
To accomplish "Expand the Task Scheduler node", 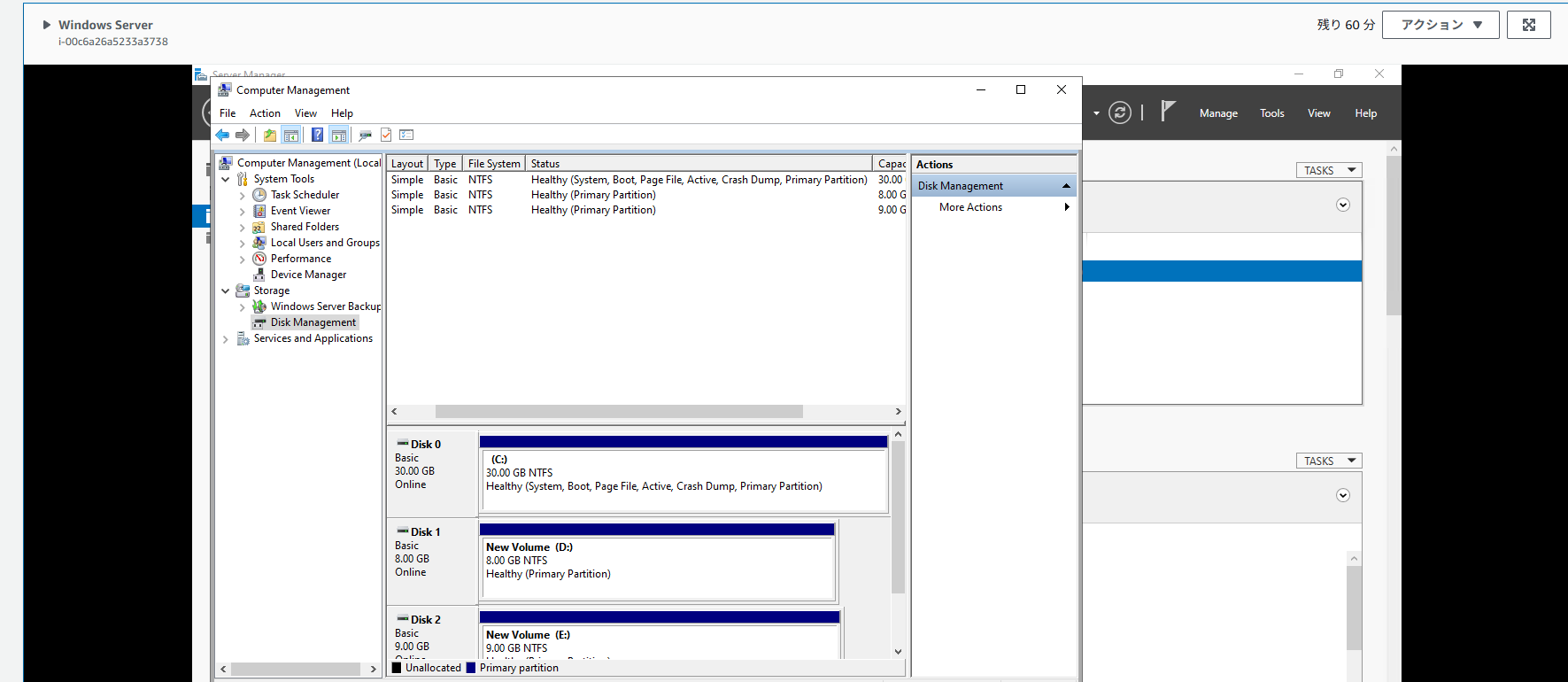I will pos(242,195).
